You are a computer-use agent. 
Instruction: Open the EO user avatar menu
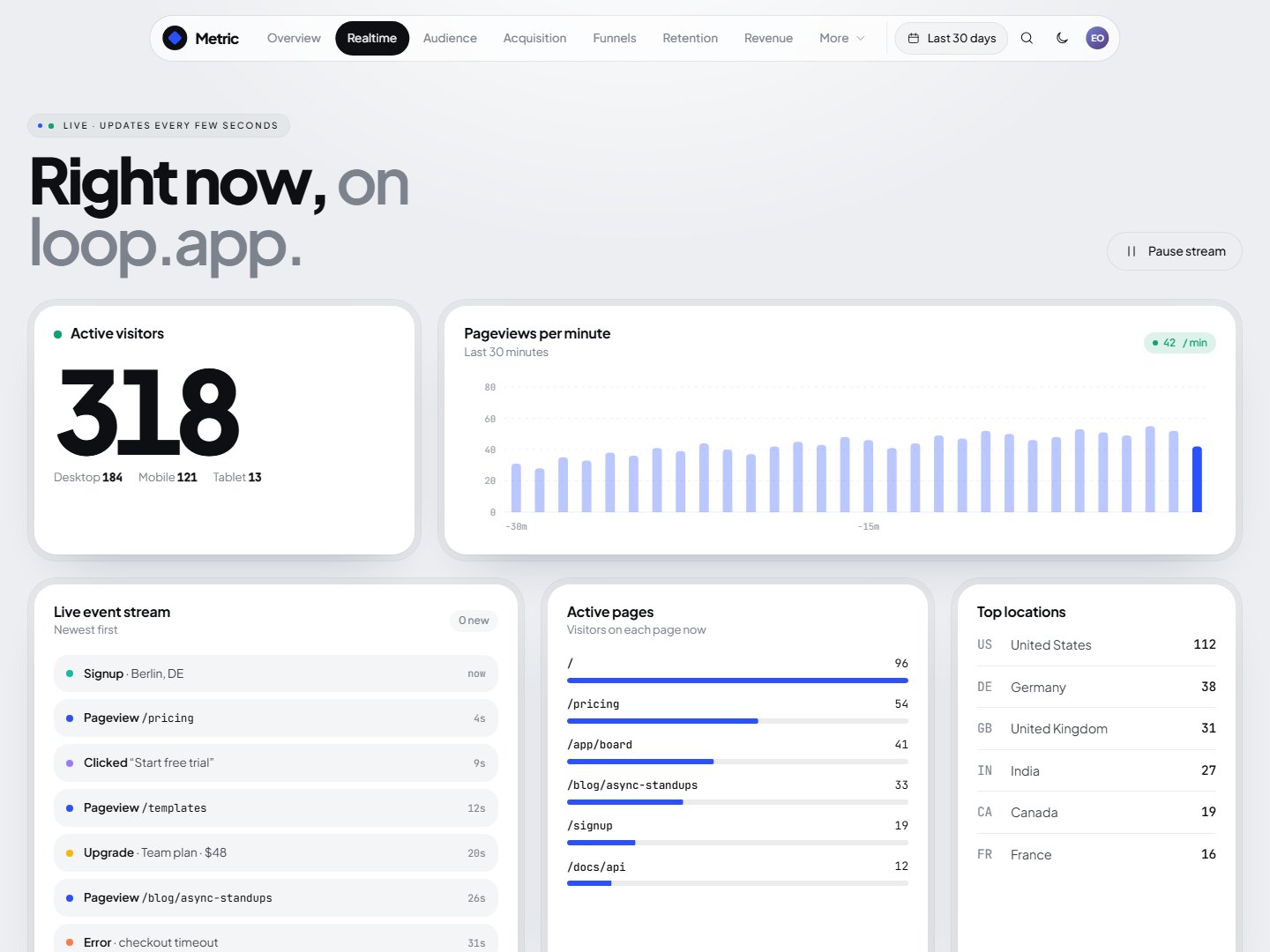click(1097, 38)
